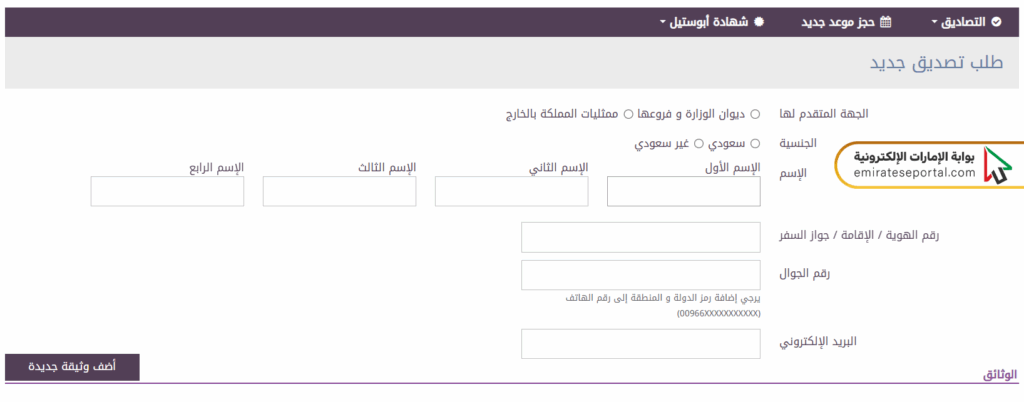Select the الإسم الرابع input box
The width and height of the screenshot is (1024, 402).
point(167,191)
